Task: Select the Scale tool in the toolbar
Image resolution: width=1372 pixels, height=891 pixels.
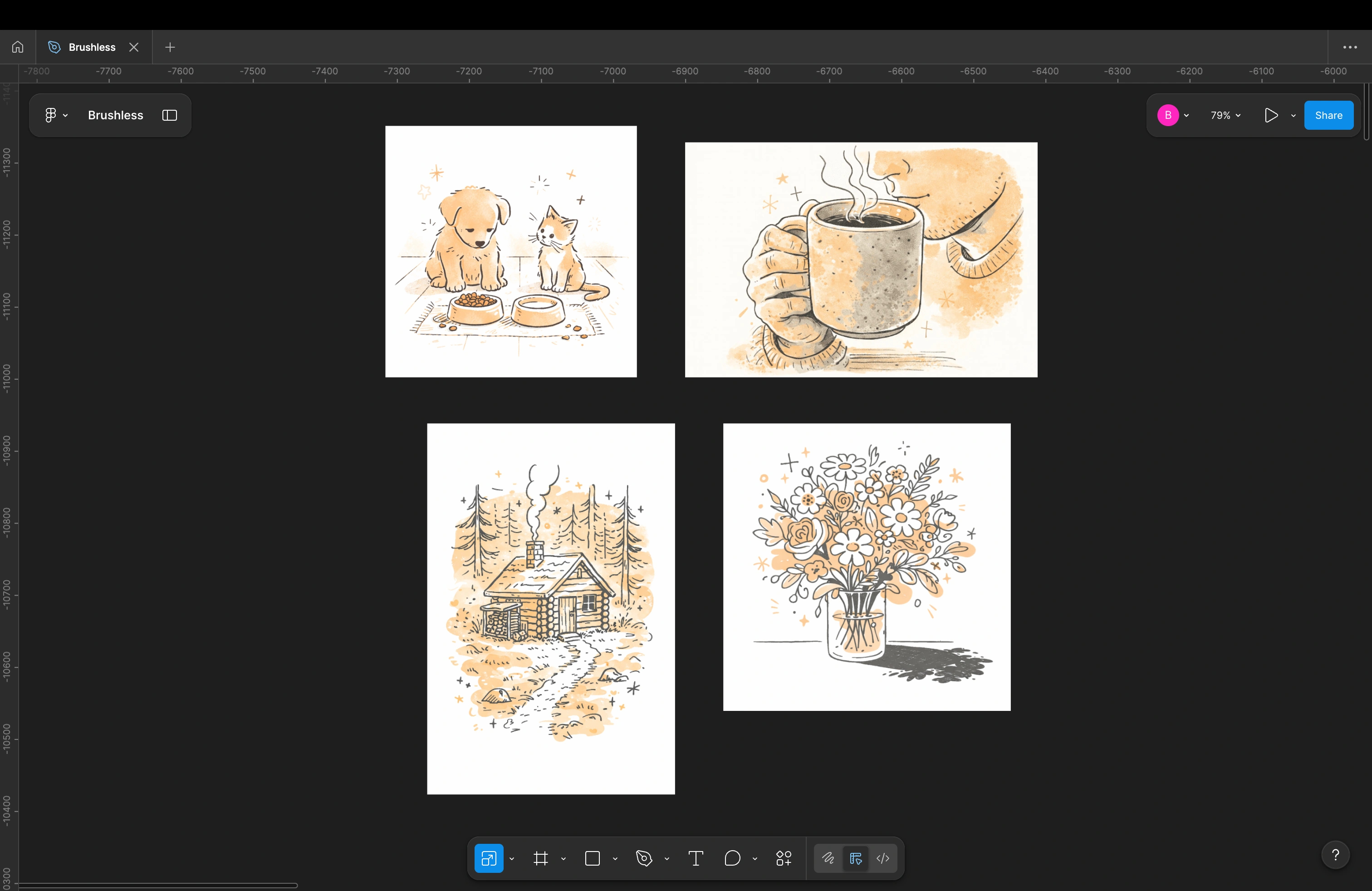Action: tap(488, 859)
